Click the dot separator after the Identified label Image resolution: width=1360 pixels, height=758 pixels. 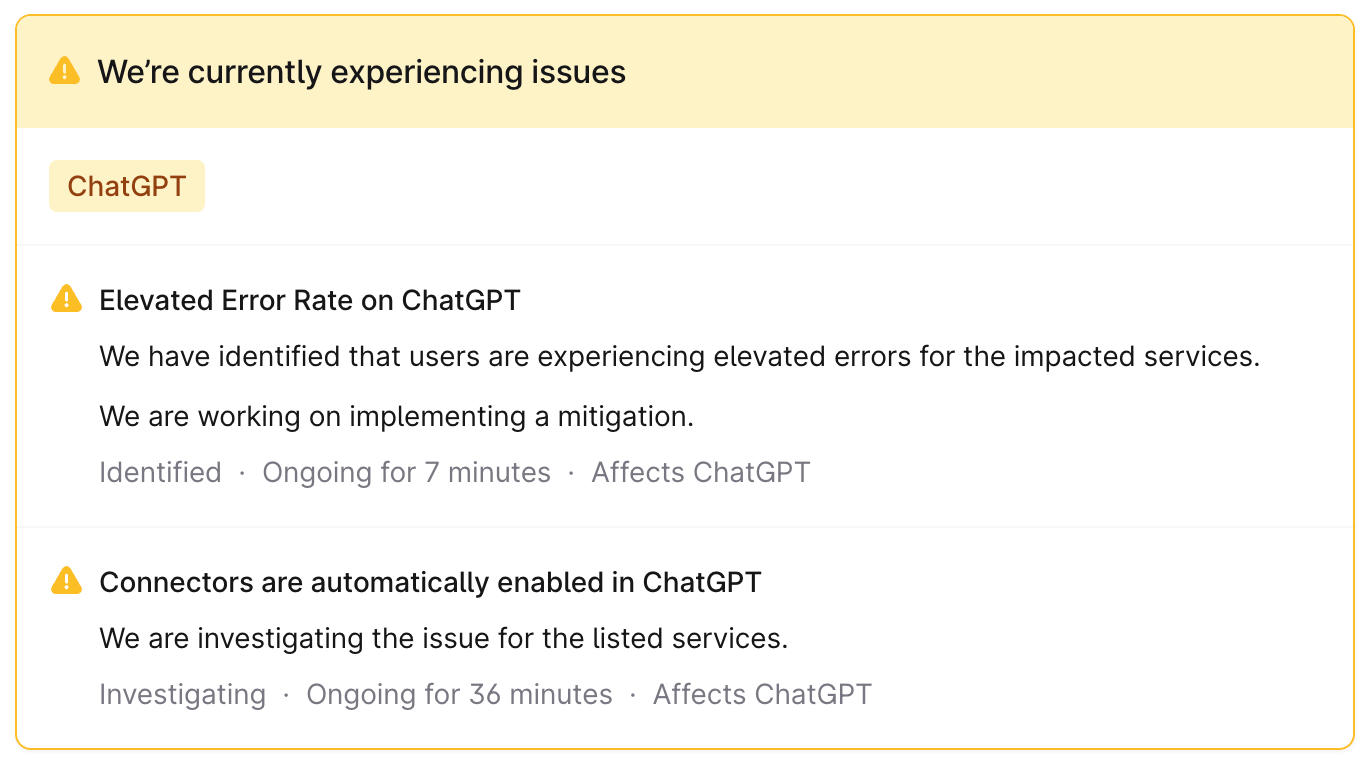click(x=242, y=473)
